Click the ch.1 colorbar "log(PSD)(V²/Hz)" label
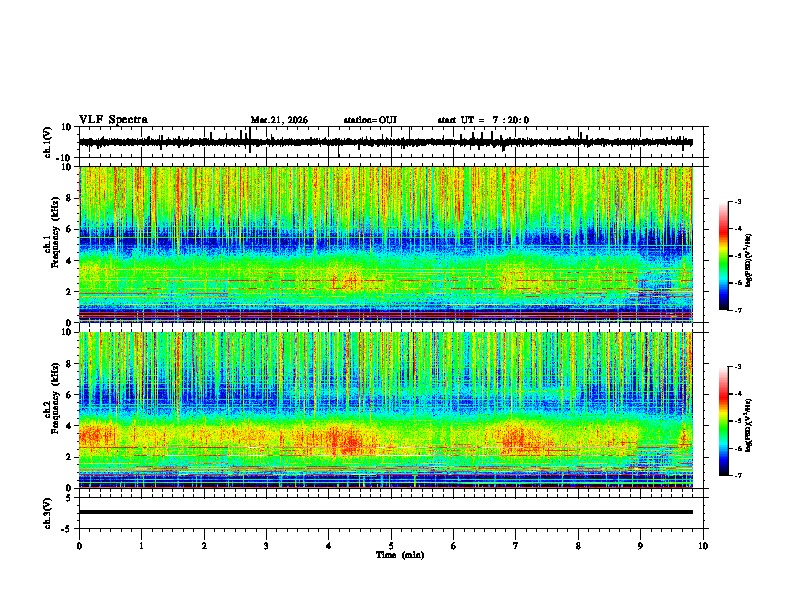This screenshot has width=792, height=612. pyautogui.click(x=749, y=260)
